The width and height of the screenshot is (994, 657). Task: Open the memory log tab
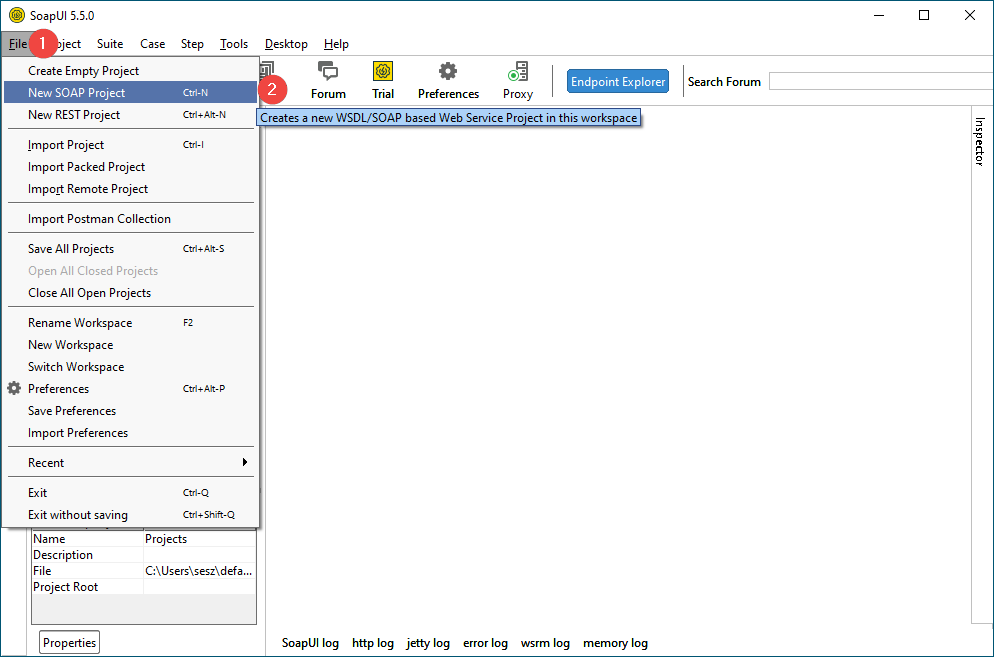tap(615, 643)
